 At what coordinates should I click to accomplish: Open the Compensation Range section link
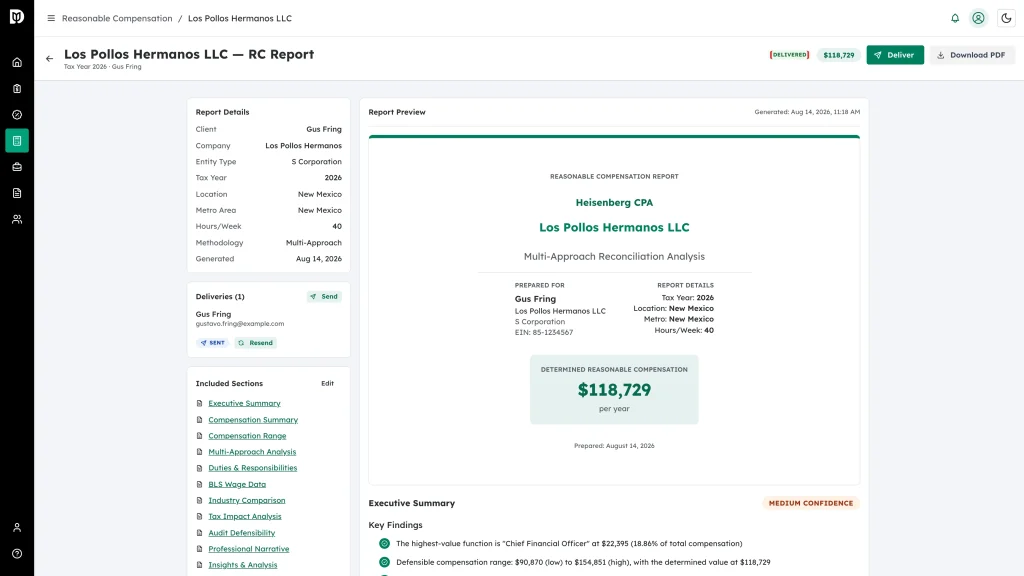(x=247, y=436)
